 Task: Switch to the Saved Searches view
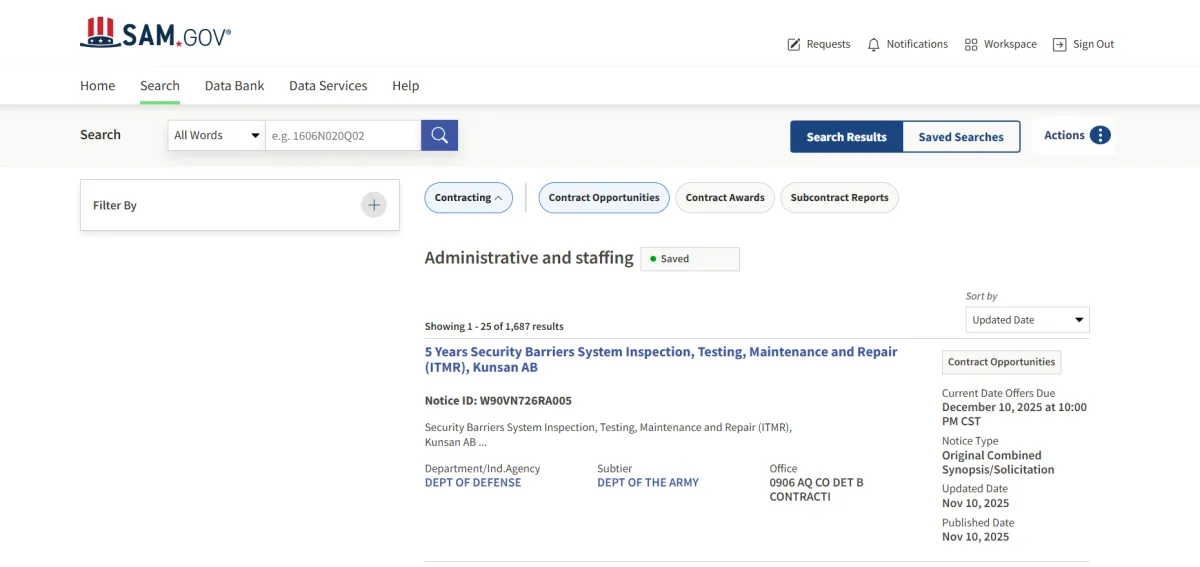click(x=961, y=137)
